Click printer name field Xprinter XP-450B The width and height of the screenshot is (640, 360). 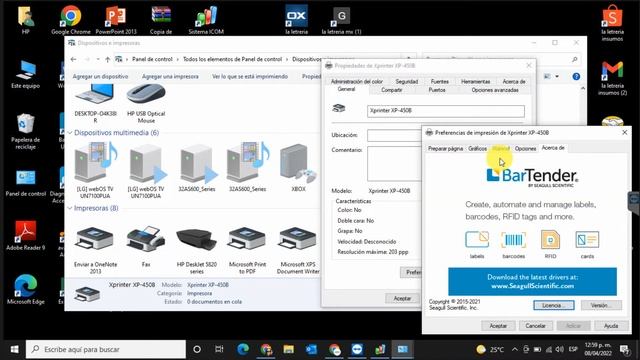[x=446, y=111]
